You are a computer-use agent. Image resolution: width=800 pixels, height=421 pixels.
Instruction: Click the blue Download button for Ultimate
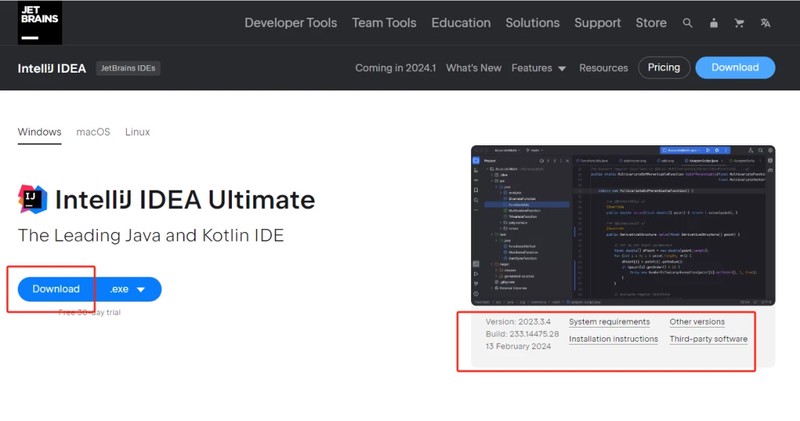56,289
